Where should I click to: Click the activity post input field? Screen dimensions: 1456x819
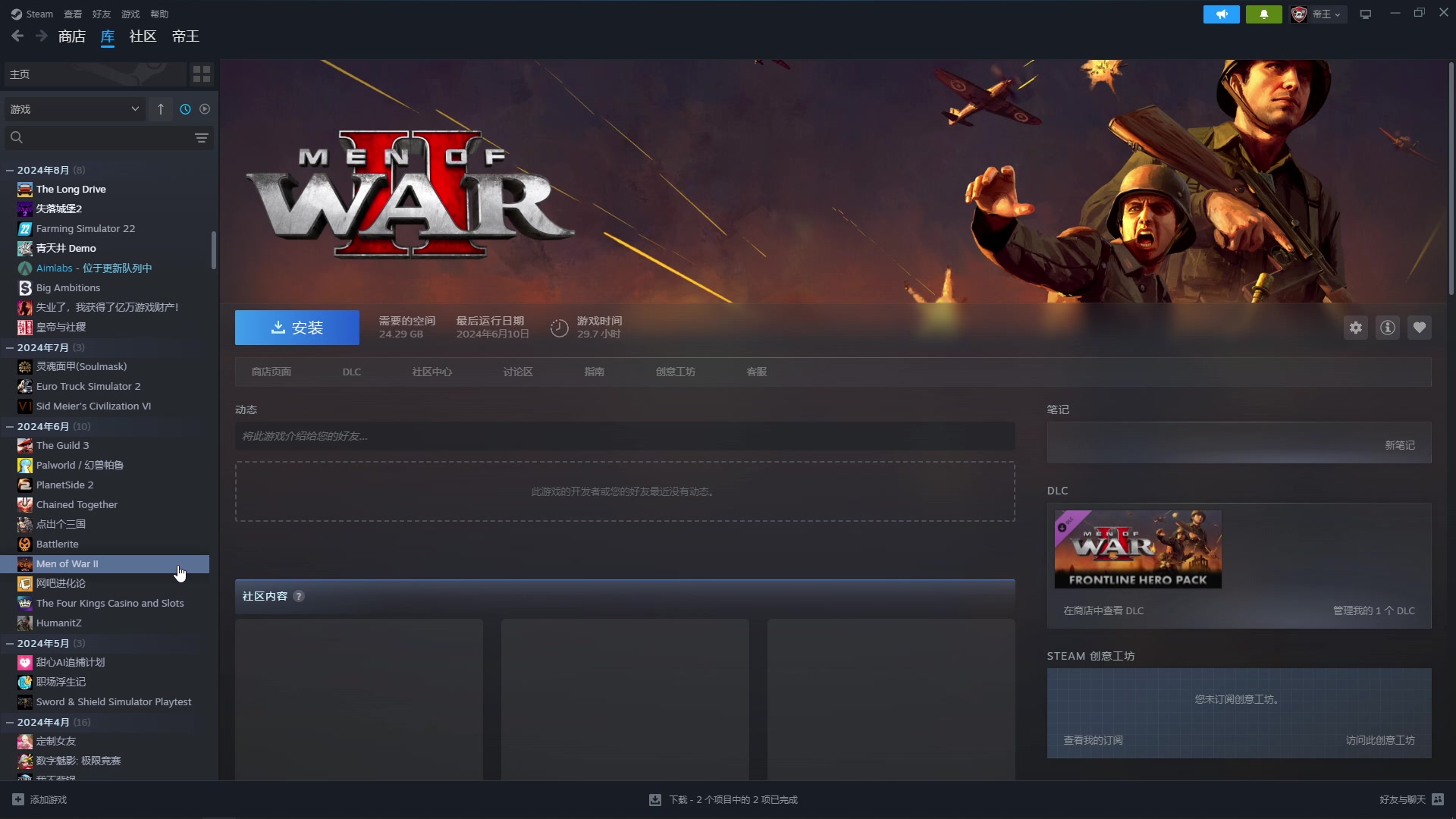tap(625, 436)
